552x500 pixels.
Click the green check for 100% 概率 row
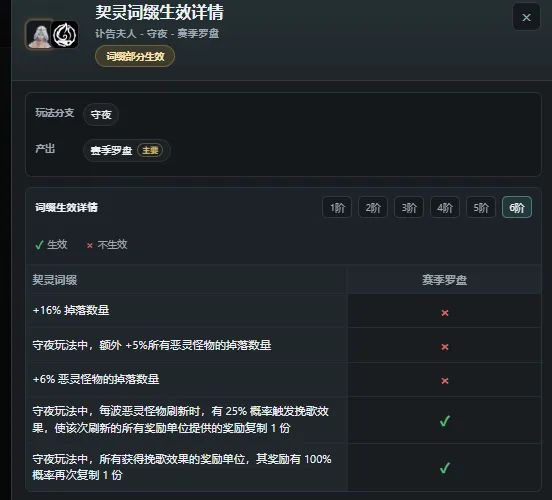coord(445,468)
